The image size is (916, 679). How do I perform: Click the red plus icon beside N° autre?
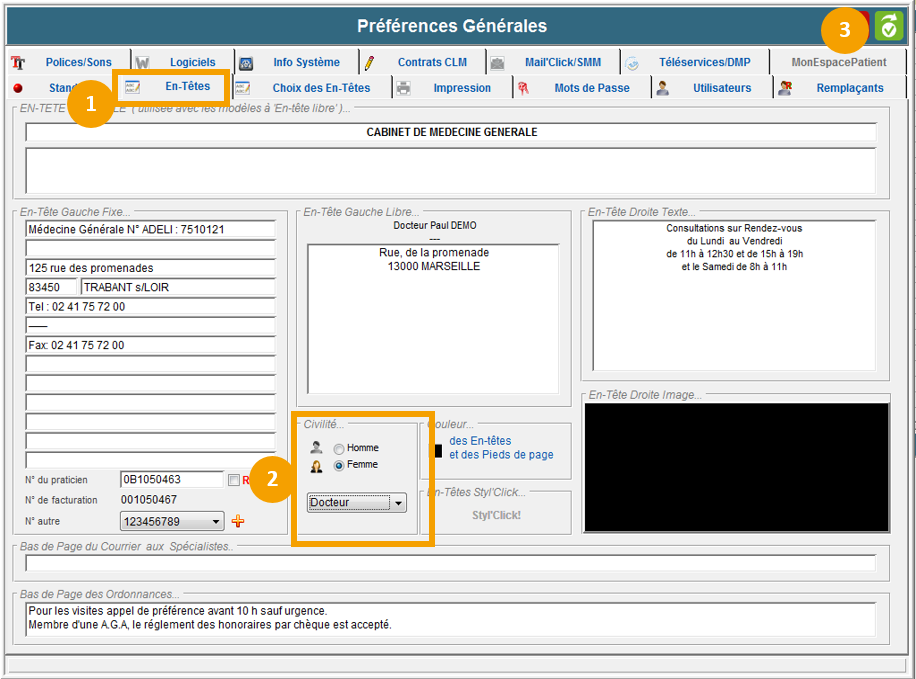tap(238, 521)
